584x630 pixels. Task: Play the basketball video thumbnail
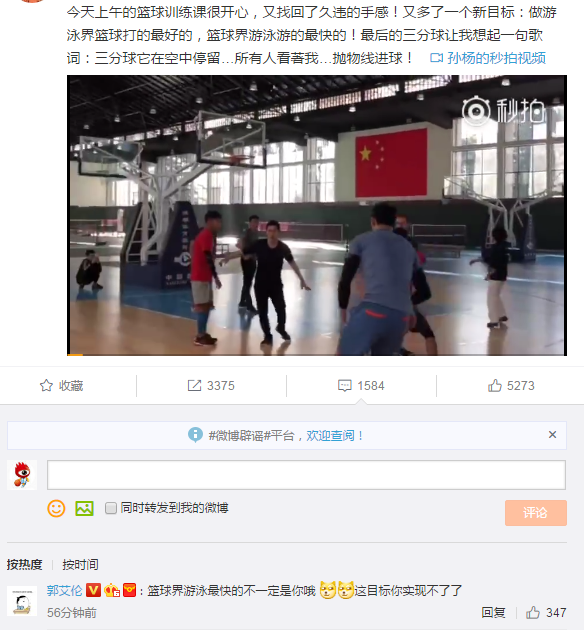[x=317, y=215]
